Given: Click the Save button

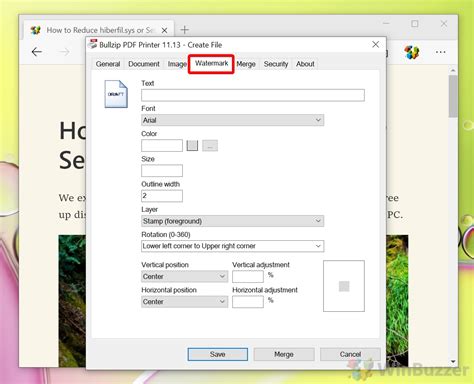Looking at the screenshot, I should pos(218,354).
